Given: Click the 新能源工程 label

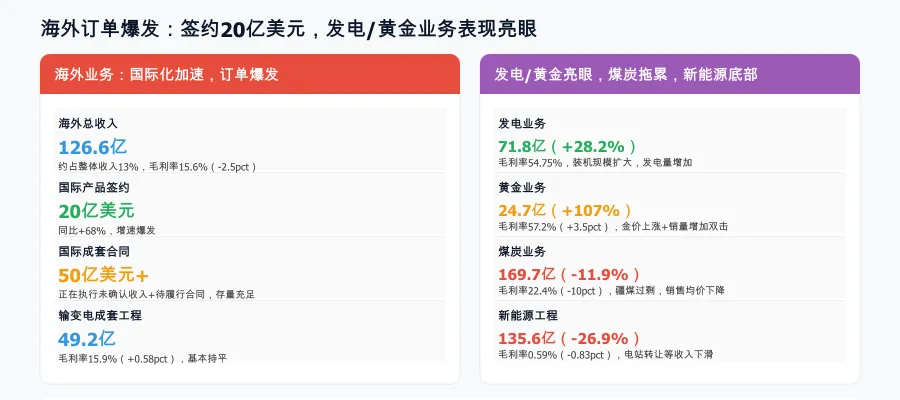Looking at the screenshot, I should pos(528,315).
